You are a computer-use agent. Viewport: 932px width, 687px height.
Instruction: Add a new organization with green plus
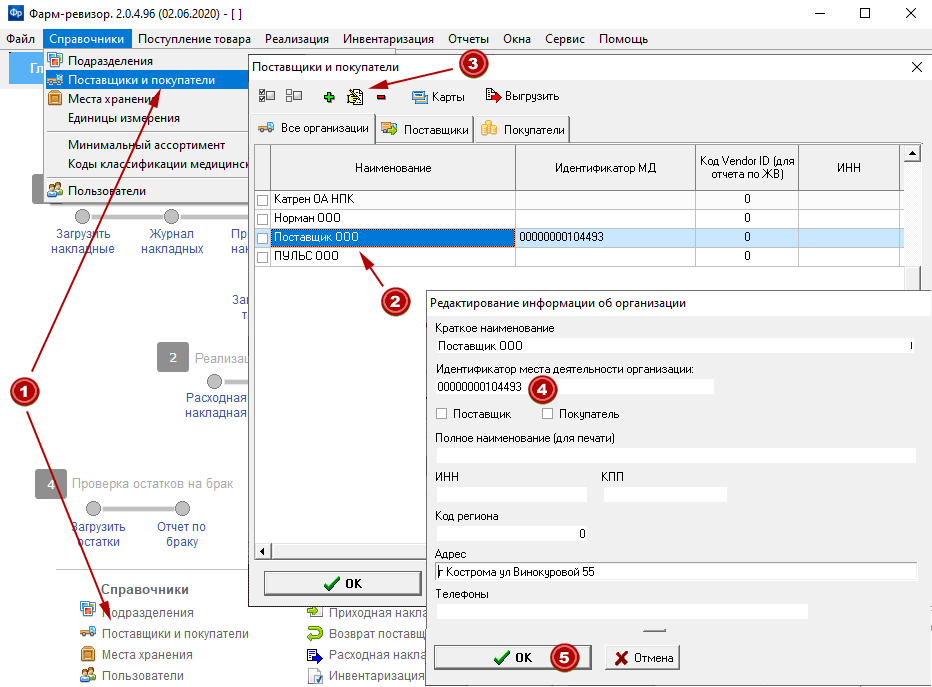click(329, 97)
